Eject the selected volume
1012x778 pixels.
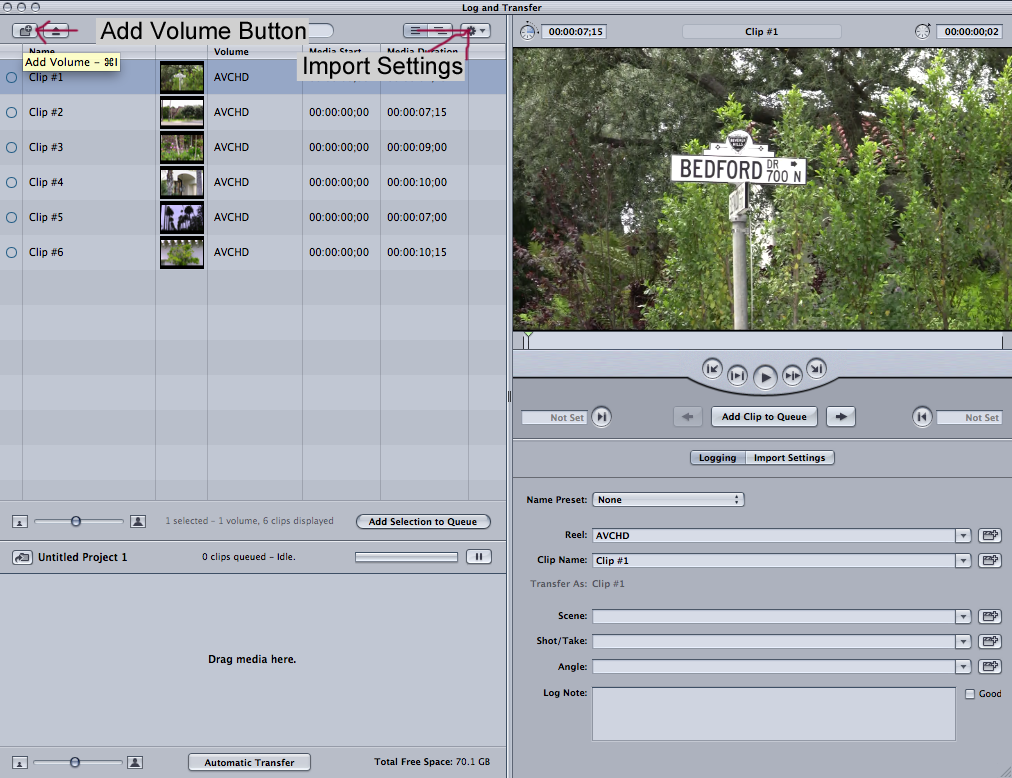pos(56,30)
